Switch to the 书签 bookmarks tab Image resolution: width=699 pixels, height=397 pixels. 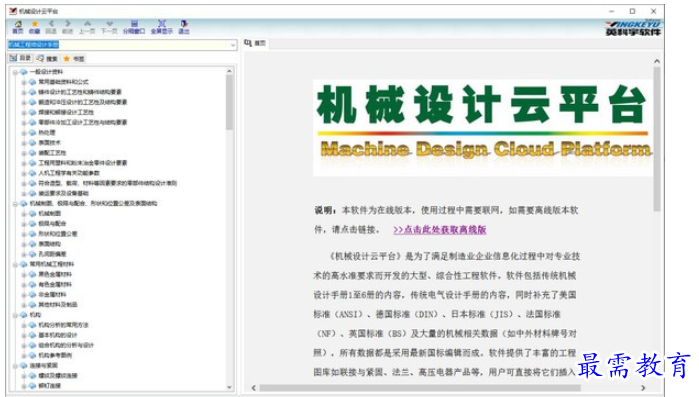click(x=74, y=58)
